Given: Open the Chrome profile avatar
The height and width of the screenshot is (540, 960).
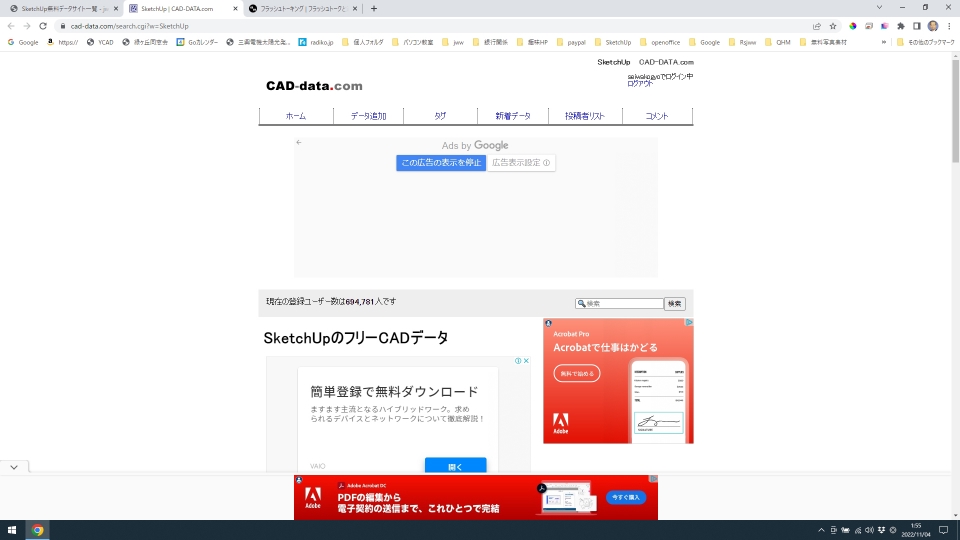Looking at the screenshot, I should point(933,26).
